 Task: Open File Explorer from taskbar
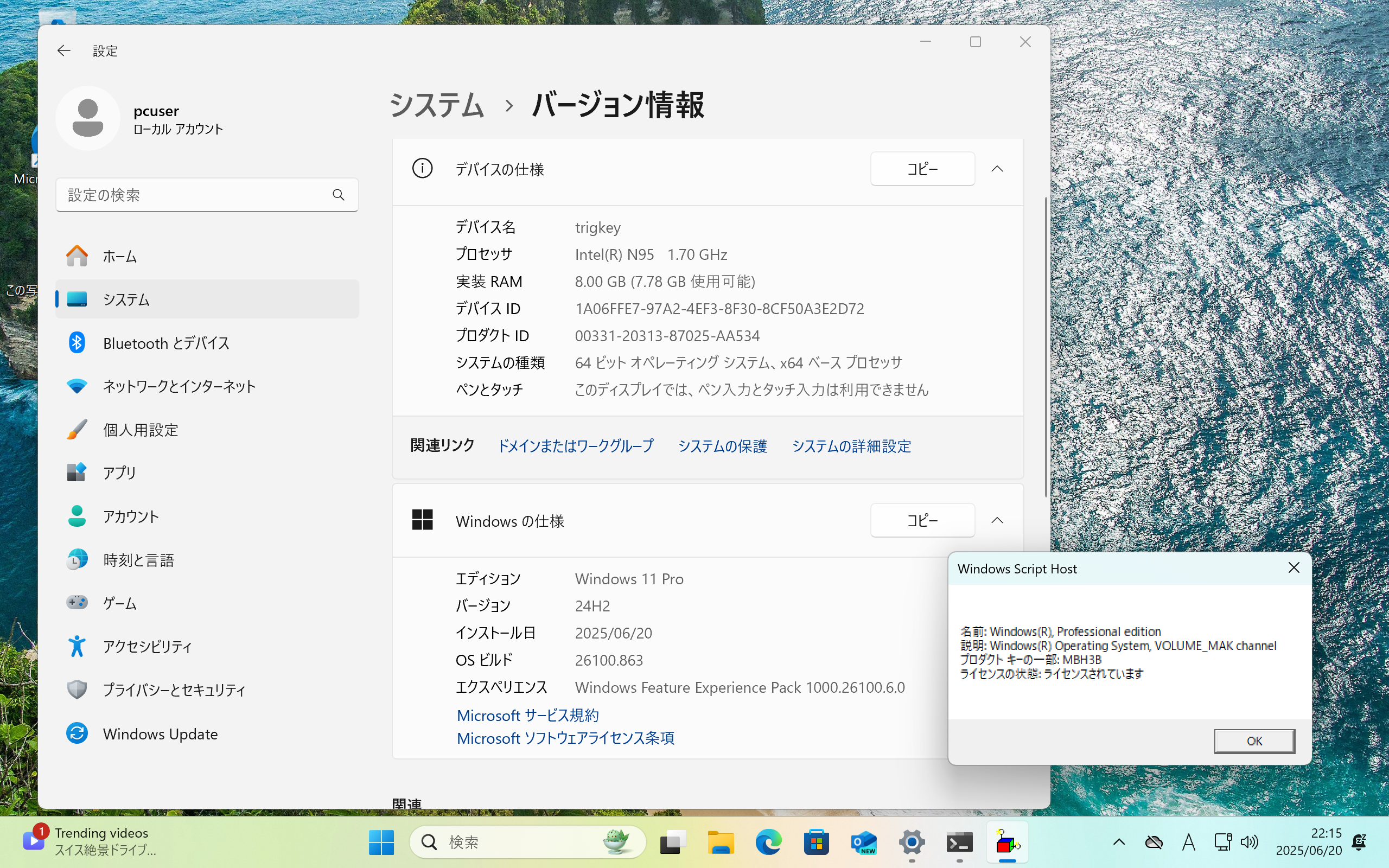pyautogui.click(x=721, y=842)
